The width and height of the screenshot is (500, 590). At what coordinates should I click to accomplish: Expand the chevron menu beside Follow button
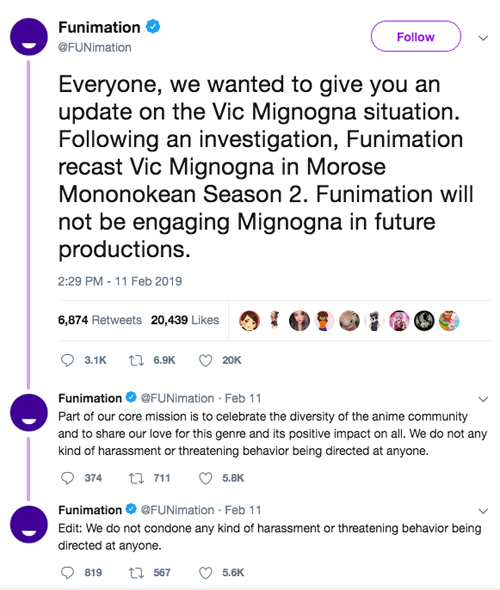point(483,38)
